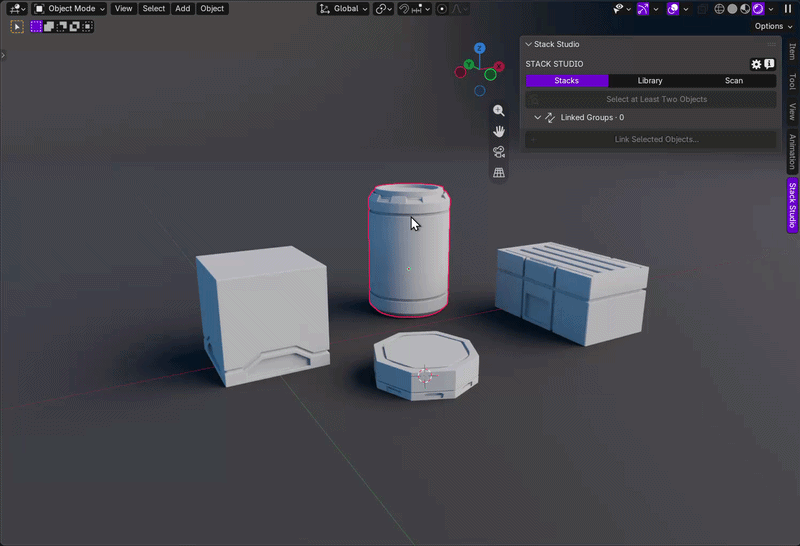Select the octagonal flat container object
The height and width of the screenshot is (546, 800).
click(x=426, y=365)
